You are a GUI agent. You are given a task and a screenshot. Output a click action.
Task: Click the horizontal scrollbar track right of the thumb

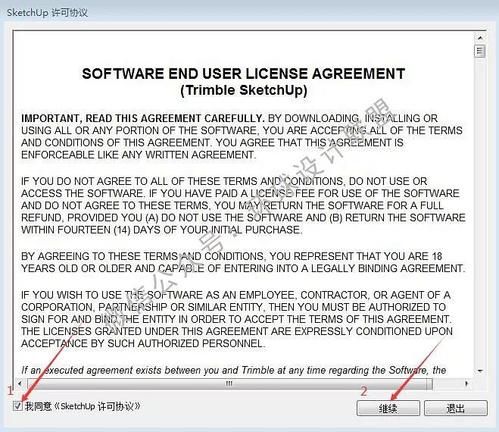point(447,384)
